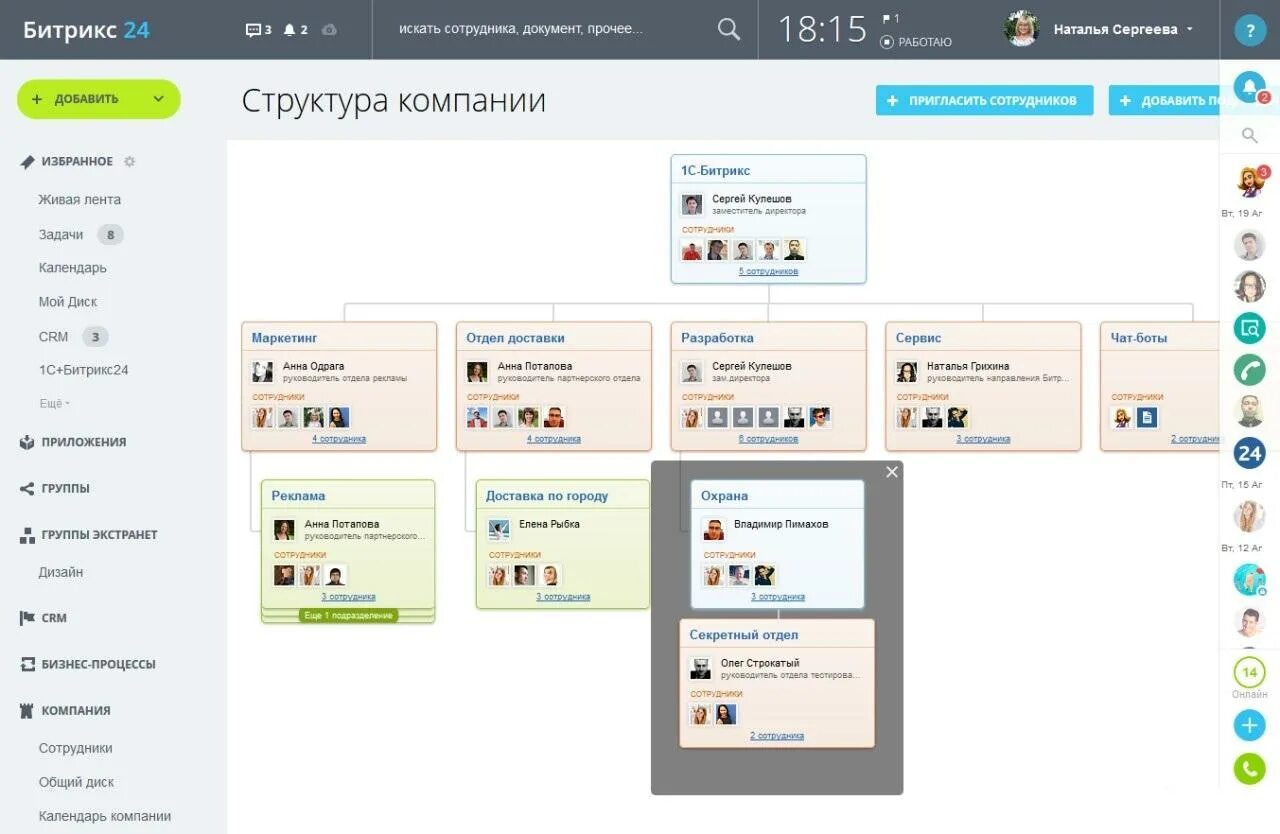Expand the Еще 1 подразделение badge

[348, 615]
